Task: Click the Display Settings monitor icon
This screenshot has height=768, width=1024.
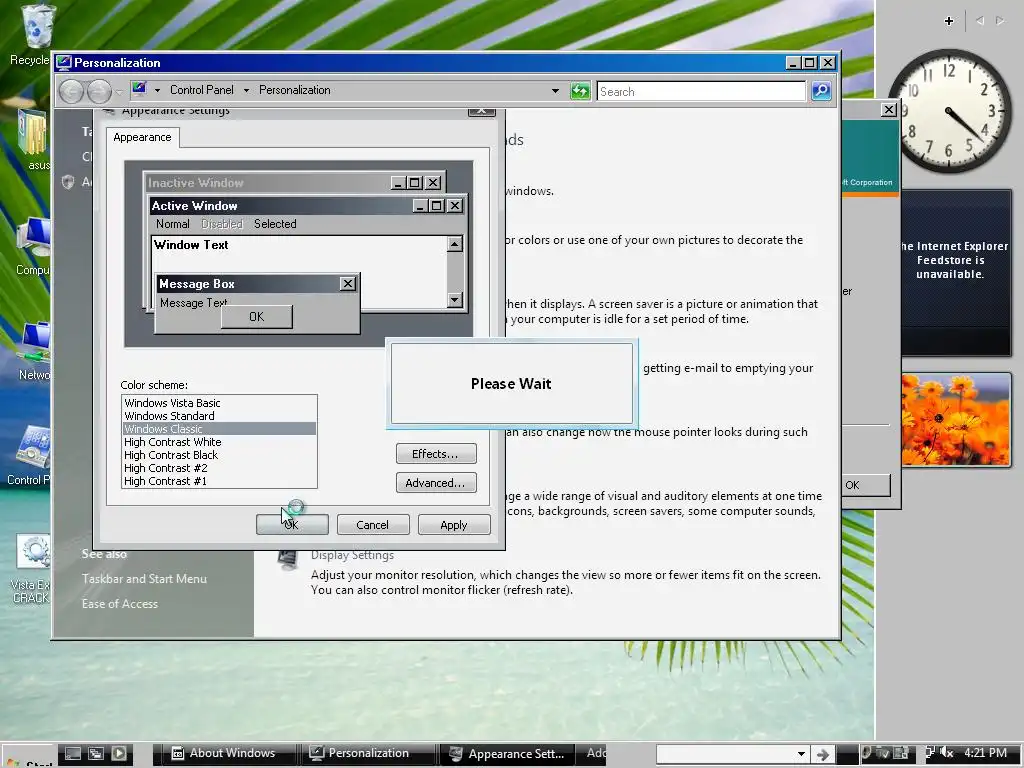Action: (288, 560)
